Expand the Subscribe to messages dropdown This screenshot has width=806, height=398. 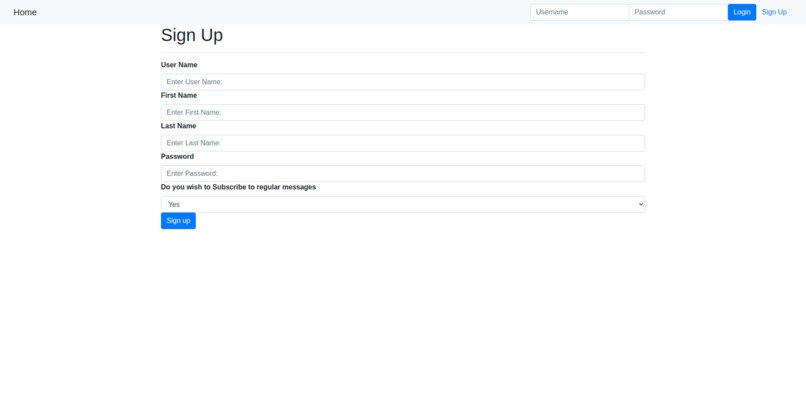(x=402, y=204)
